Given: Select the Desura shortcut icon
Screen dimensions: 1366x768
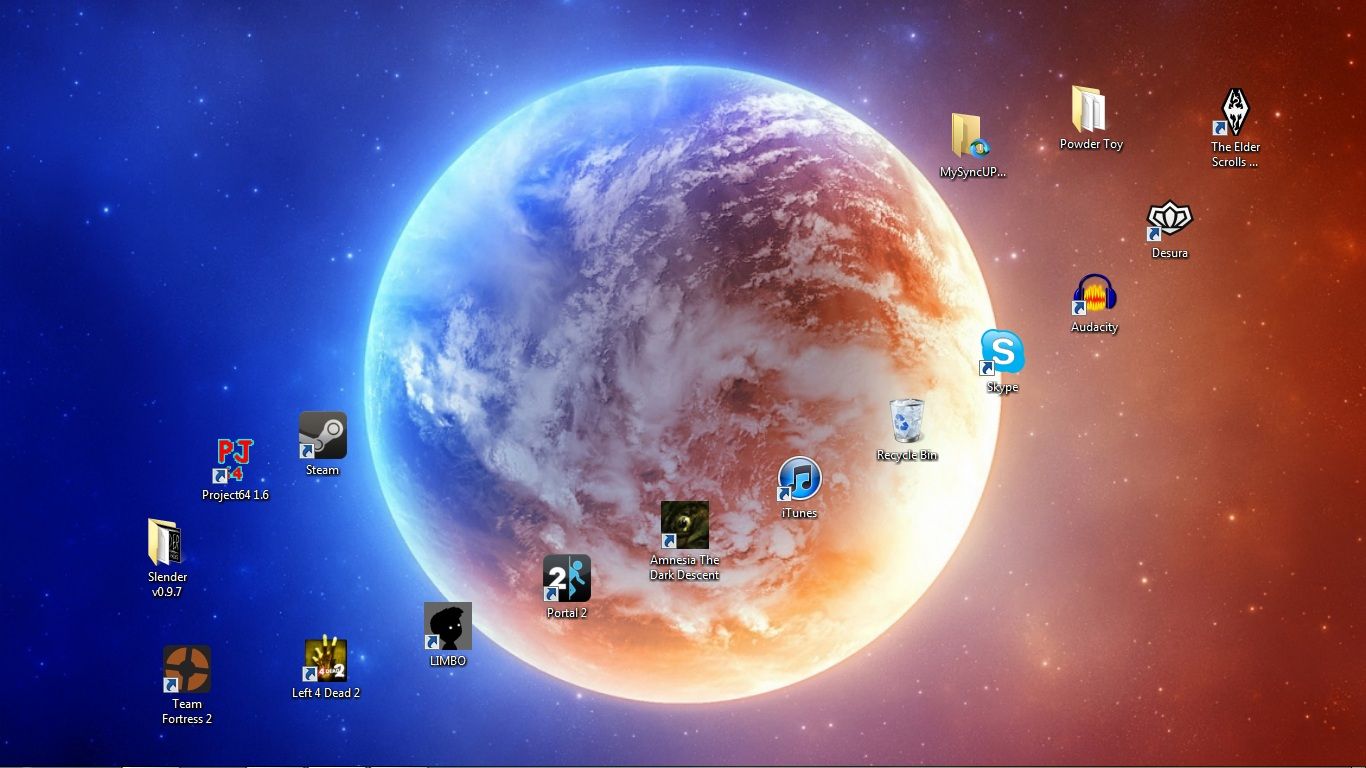Looking at the screenshot, I should (1169, 220).
